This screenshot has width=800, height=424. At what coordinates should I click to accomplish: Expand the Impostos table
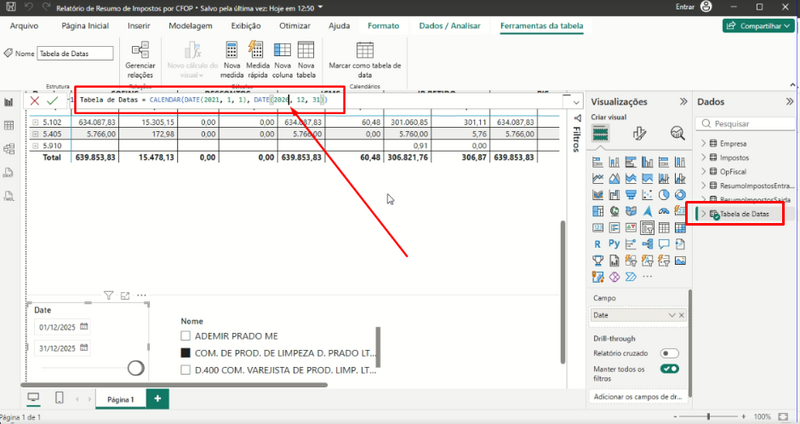(x=704, y=158)
